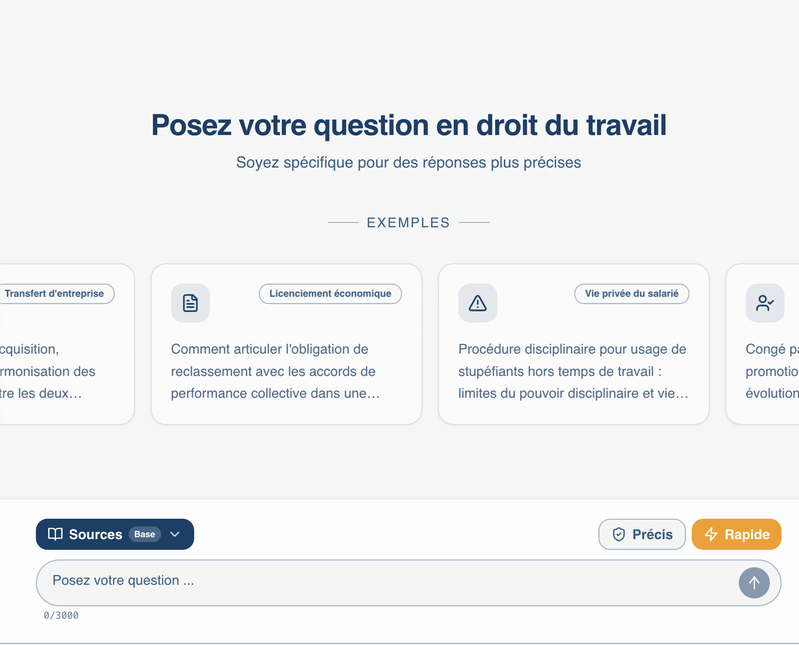Enable Rapide answer mode
Image resolution: width=799 pixels, height=645 pixels.
(x=736, y=534)
